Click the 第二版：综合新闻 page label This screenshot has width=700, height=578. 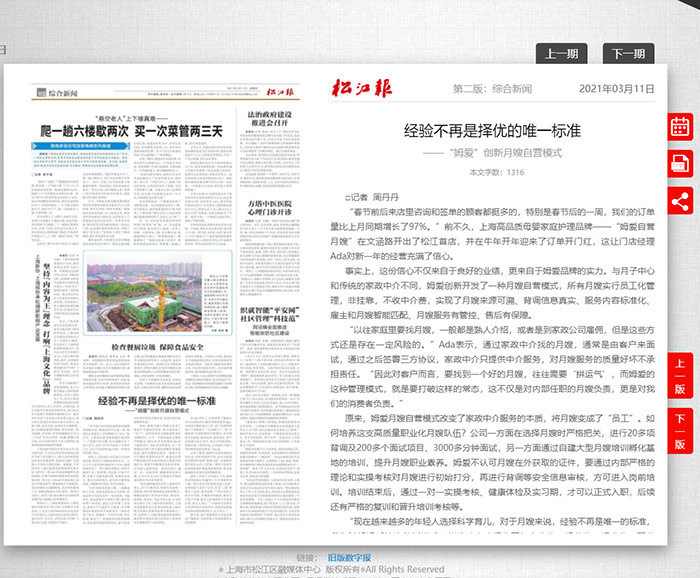click(492, 88)
